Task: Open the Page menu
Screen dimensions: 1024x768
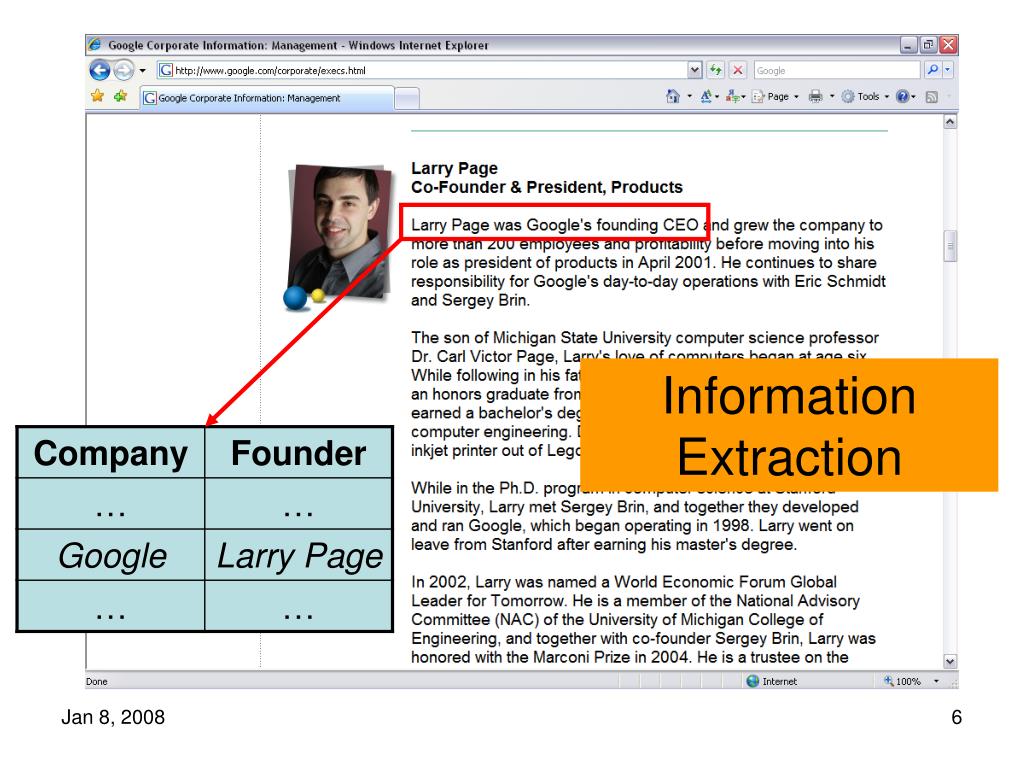Action: [775, 97]
